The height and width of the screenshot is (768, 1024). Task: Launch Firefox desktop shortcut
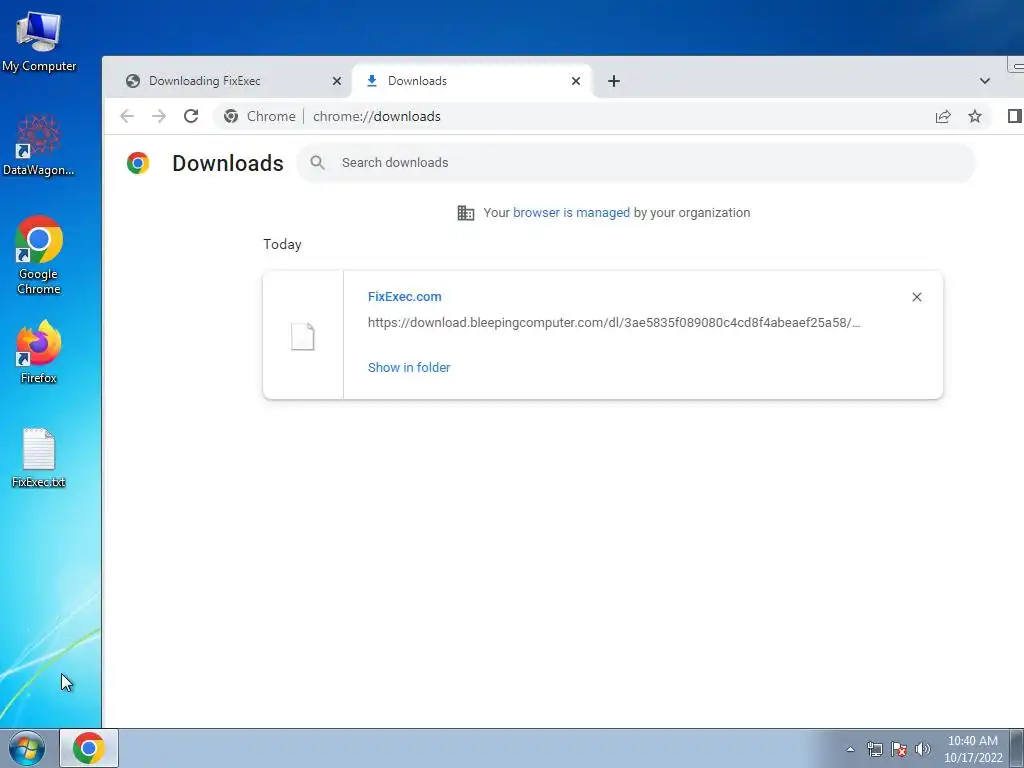(x=39, y=351)
